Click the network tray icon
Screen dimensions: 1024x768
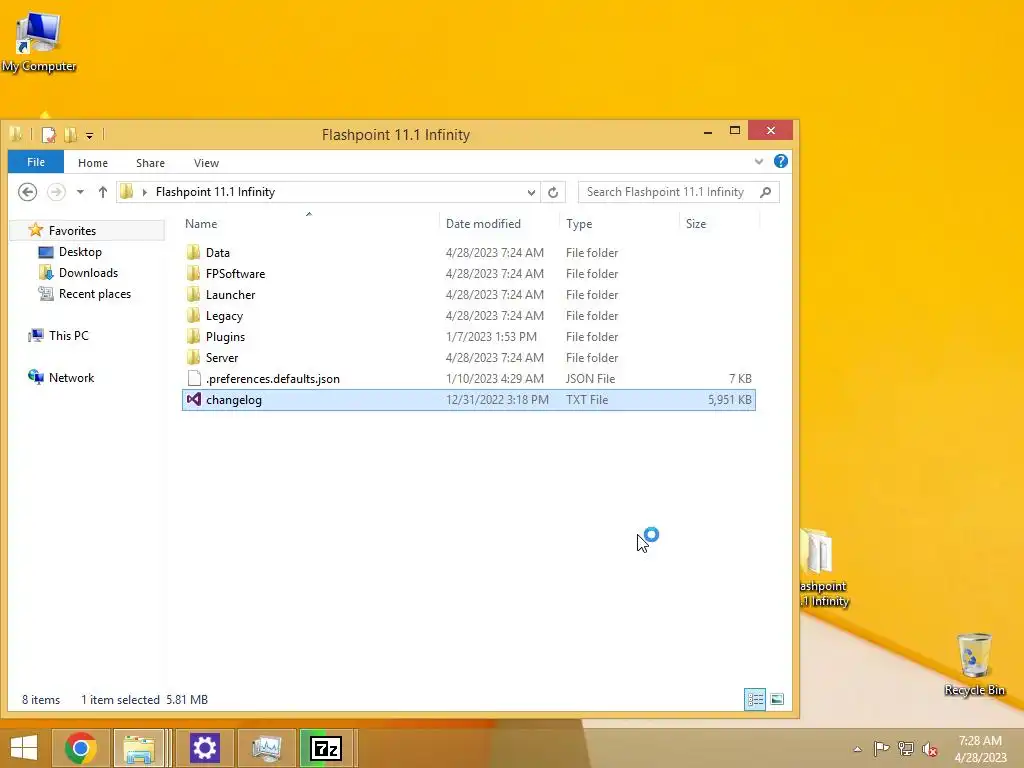(905, 749)
